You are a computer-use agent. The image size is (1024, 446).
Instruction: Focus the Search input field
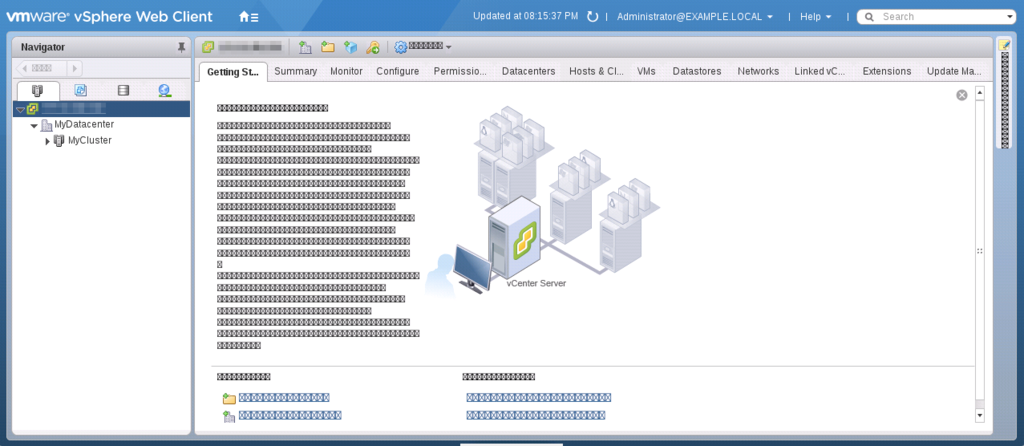pos(940,17)
